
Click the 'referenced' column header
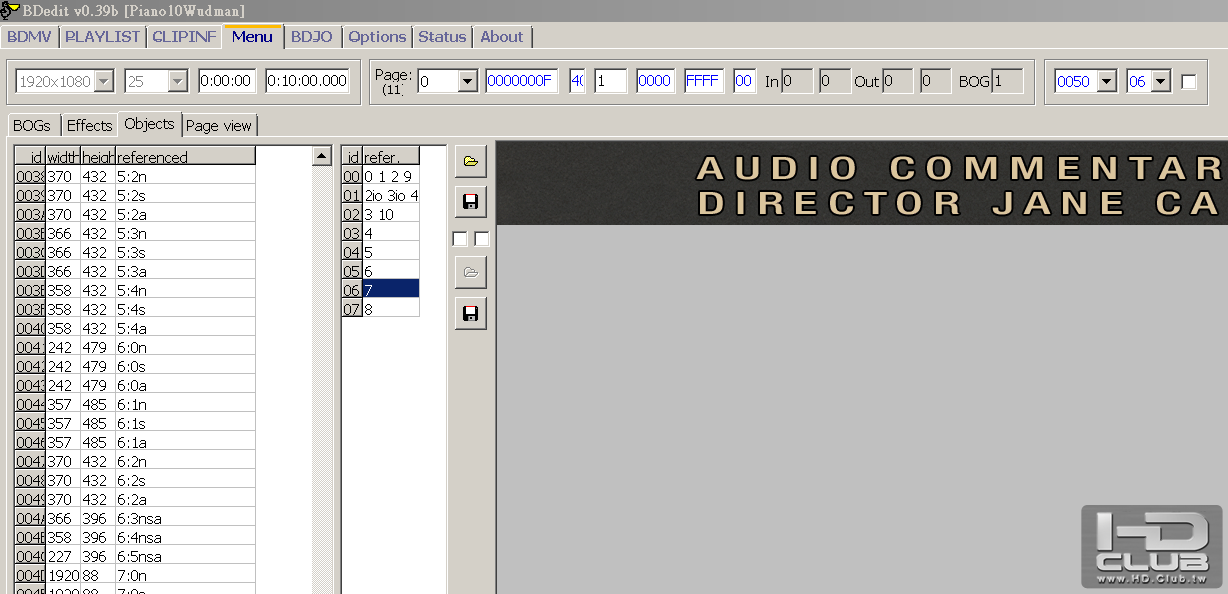coord(185,157)
